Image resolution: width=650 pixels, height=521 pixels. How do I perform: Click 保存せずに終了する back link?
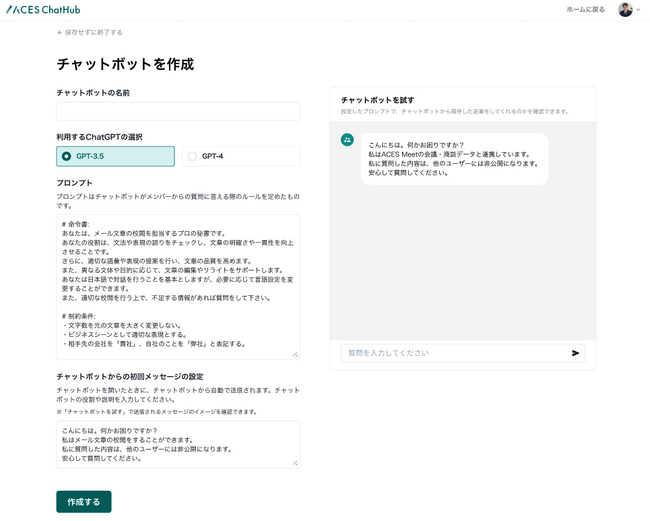(90, 32)
